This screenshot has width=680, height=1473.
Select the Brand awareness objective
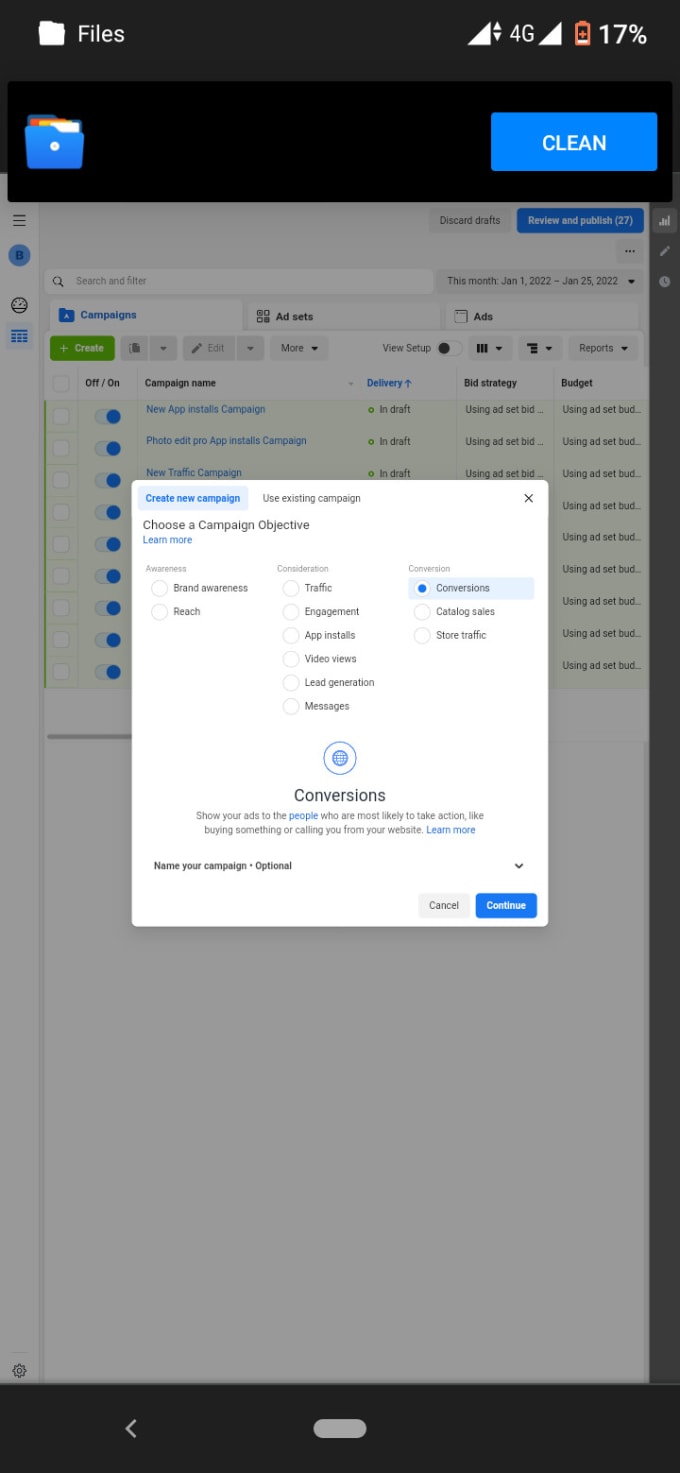pos(159,588)
